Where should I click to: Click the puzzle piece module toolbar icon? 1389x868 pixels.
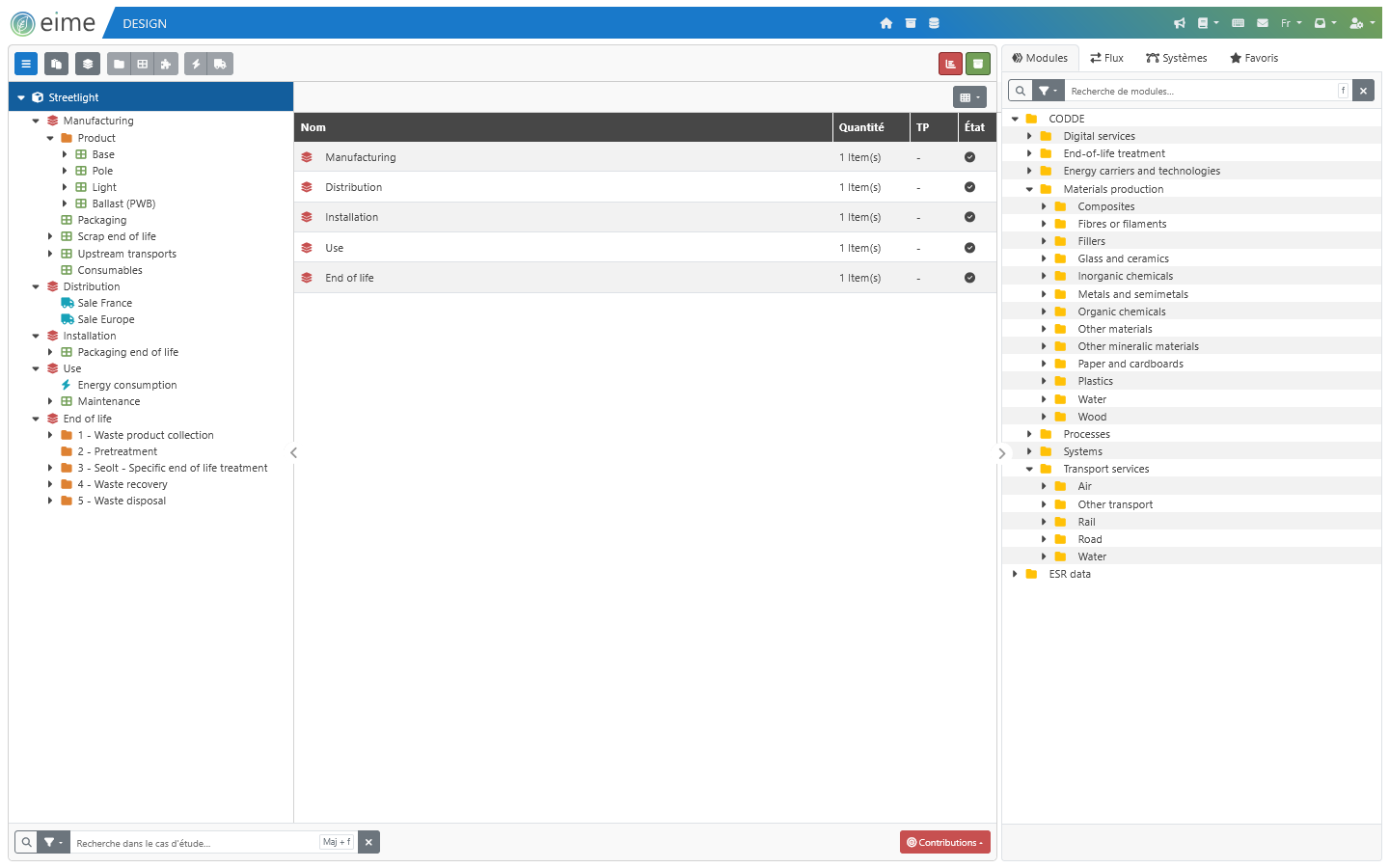pos(166,64)
